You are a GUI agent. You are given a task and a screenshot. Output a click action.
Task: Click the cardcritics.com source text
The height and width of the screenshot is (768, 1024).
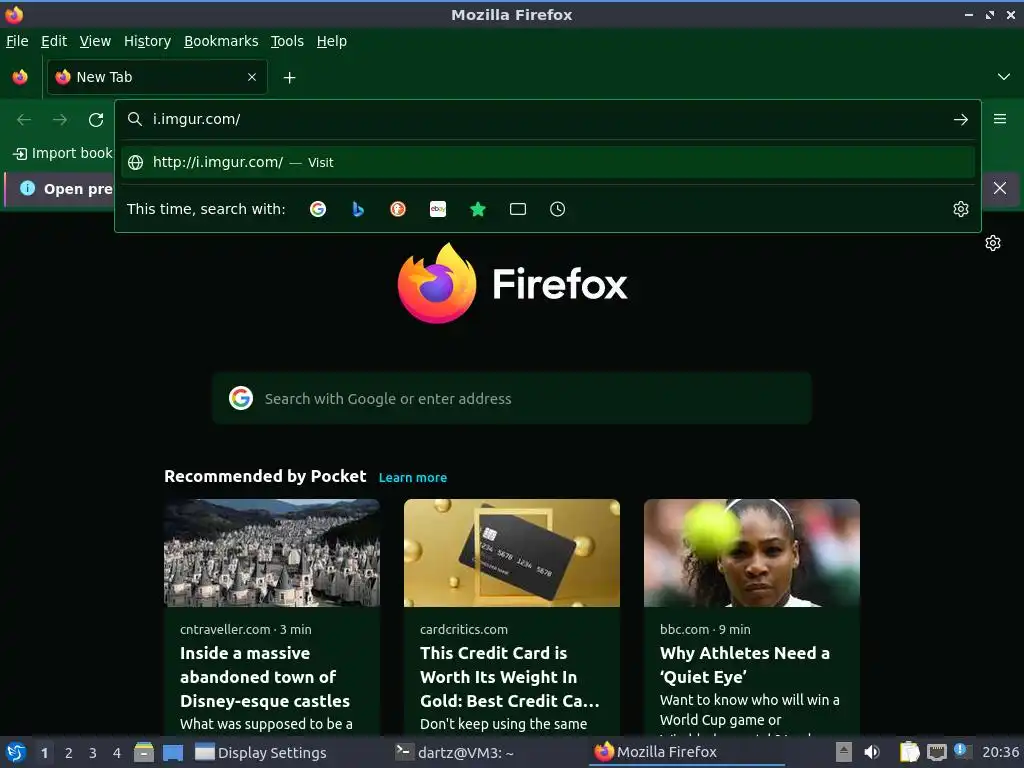coord(464,630)
